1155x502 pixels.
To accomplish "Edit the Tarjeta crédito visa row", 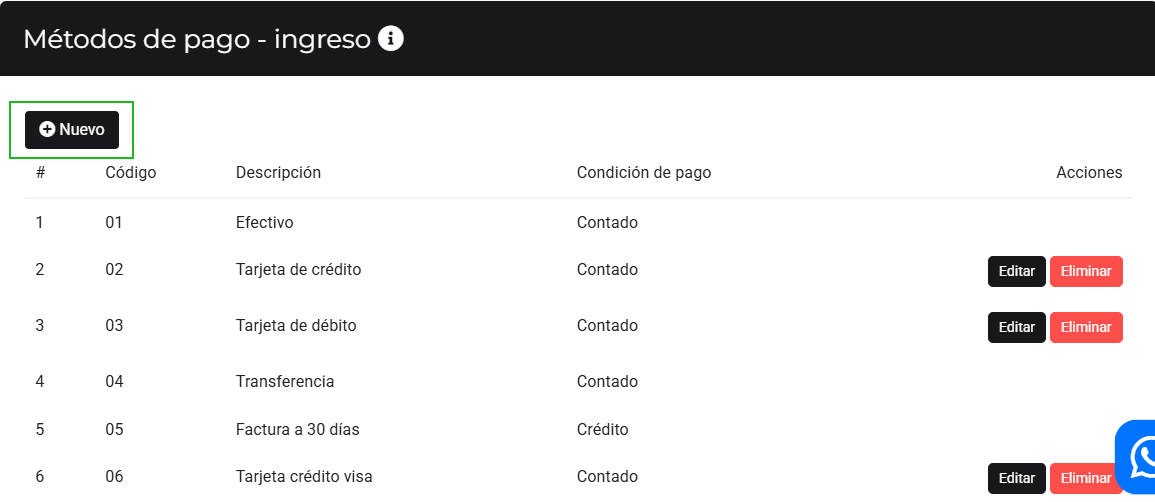I will tap(1016, 478).
